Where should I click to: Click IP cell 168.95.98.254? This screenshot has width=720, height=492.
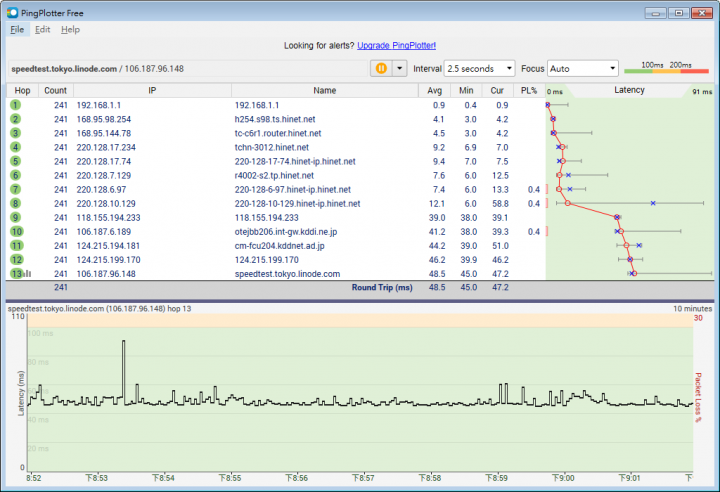104,119
